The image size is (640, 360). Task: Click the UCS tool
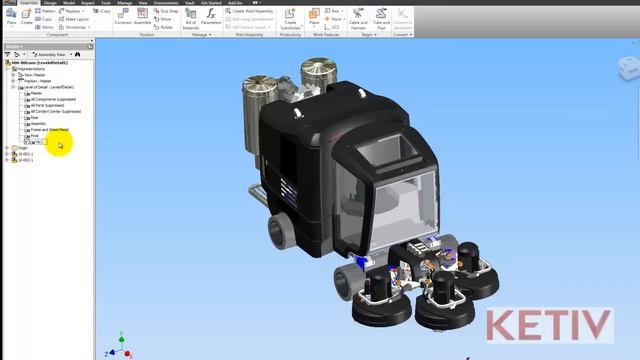tap(332, 27)
